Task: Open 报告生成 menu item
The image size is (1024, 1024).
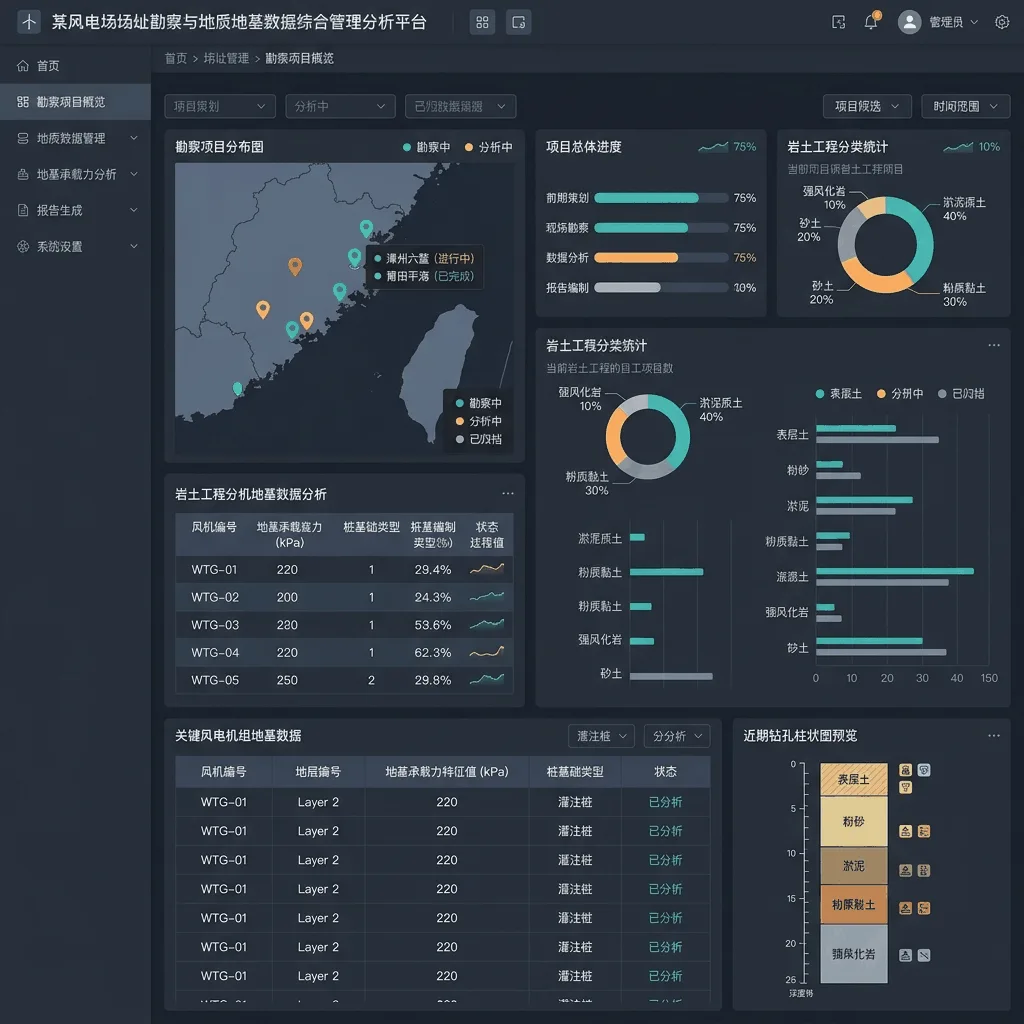Action: click(x=75, y=210)
